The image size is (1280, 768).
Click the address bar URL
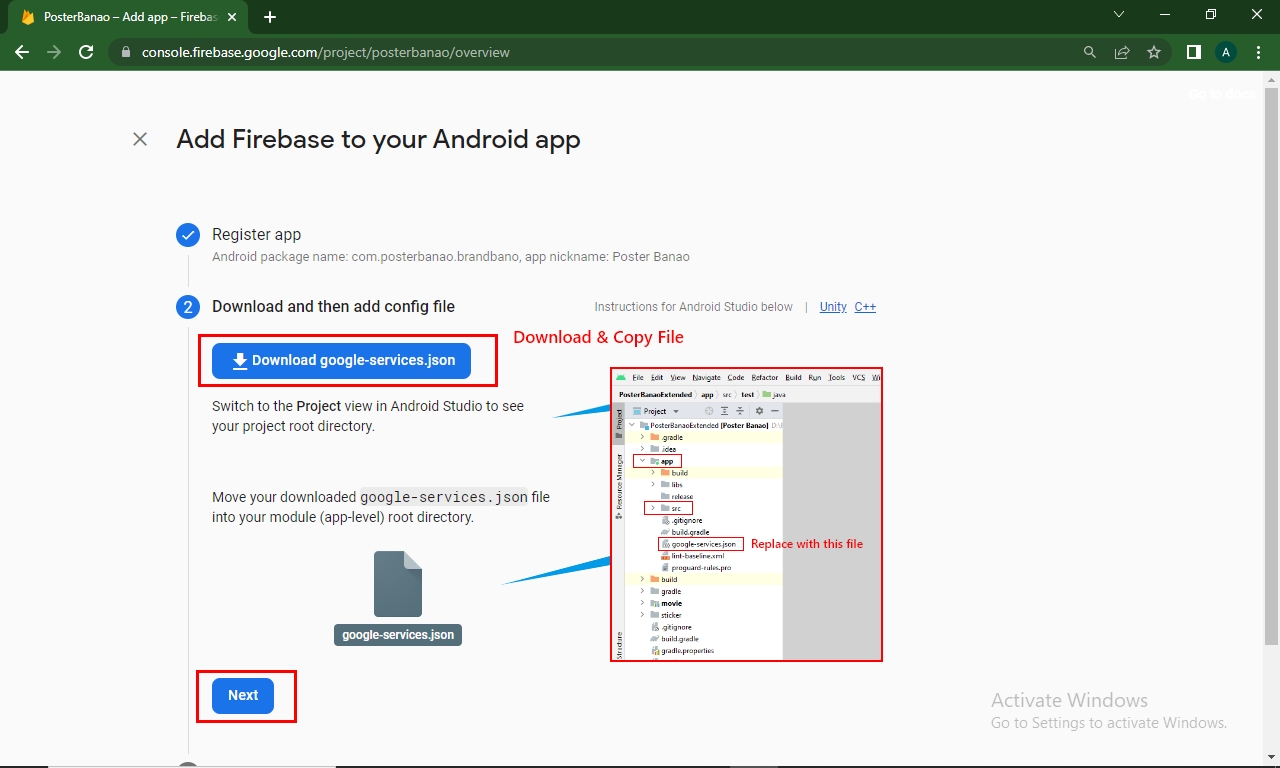(325, 52)
